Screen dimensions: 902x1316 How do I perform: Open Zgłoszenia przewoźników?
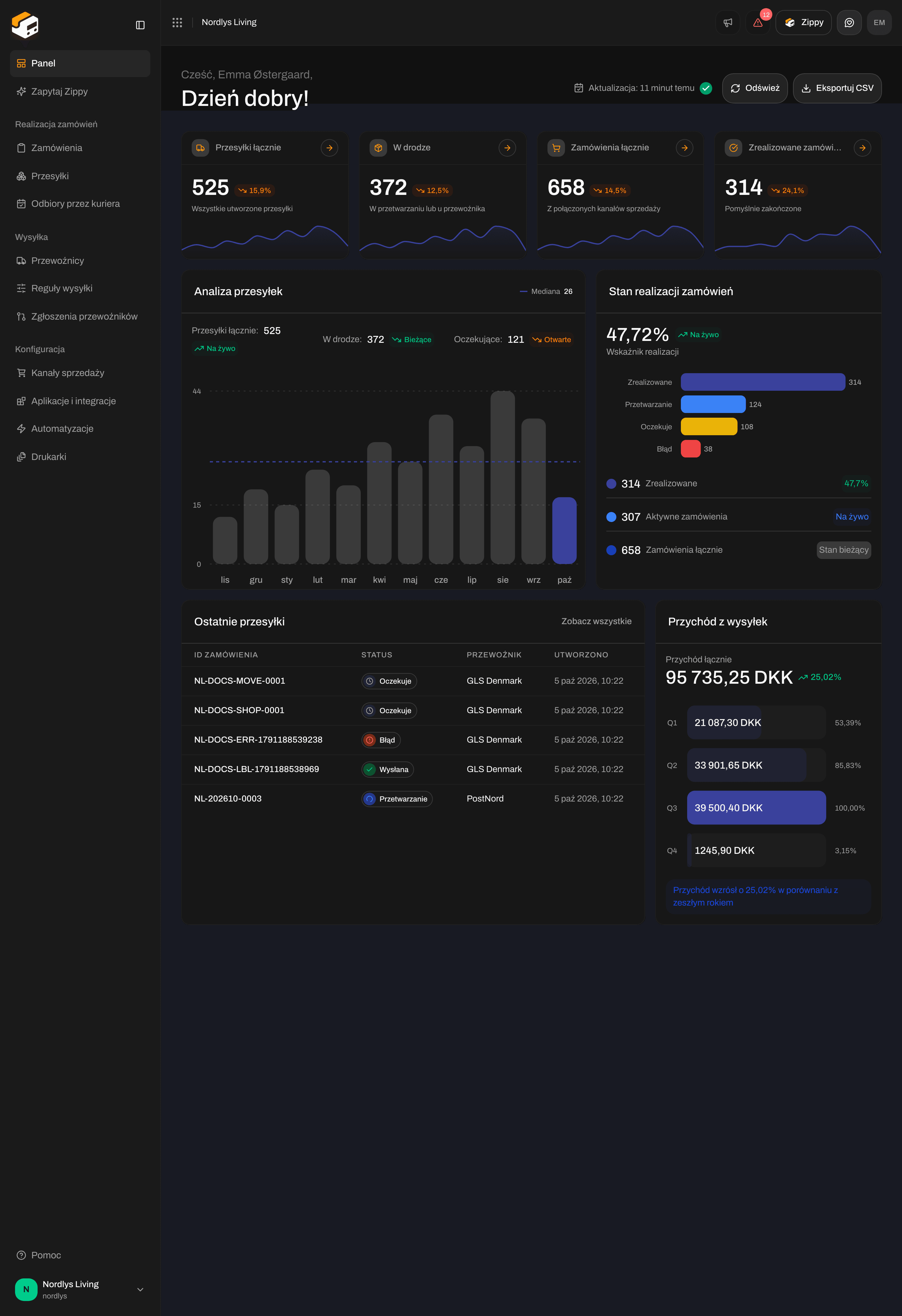(x=80, y=316)
